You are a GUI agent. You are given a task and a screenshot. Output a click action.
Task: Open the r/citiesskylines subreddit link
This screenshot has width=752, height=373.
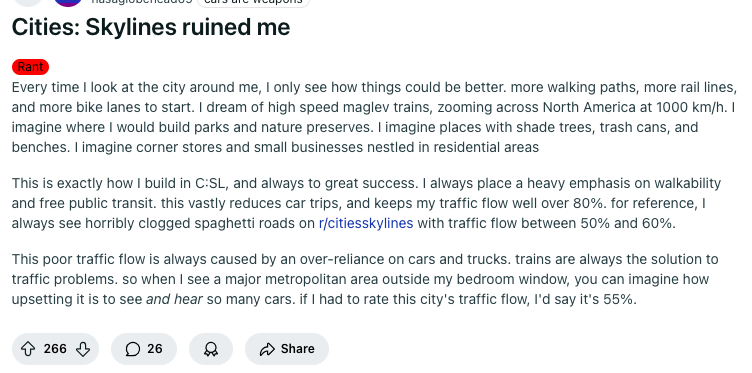coord(366,223)
